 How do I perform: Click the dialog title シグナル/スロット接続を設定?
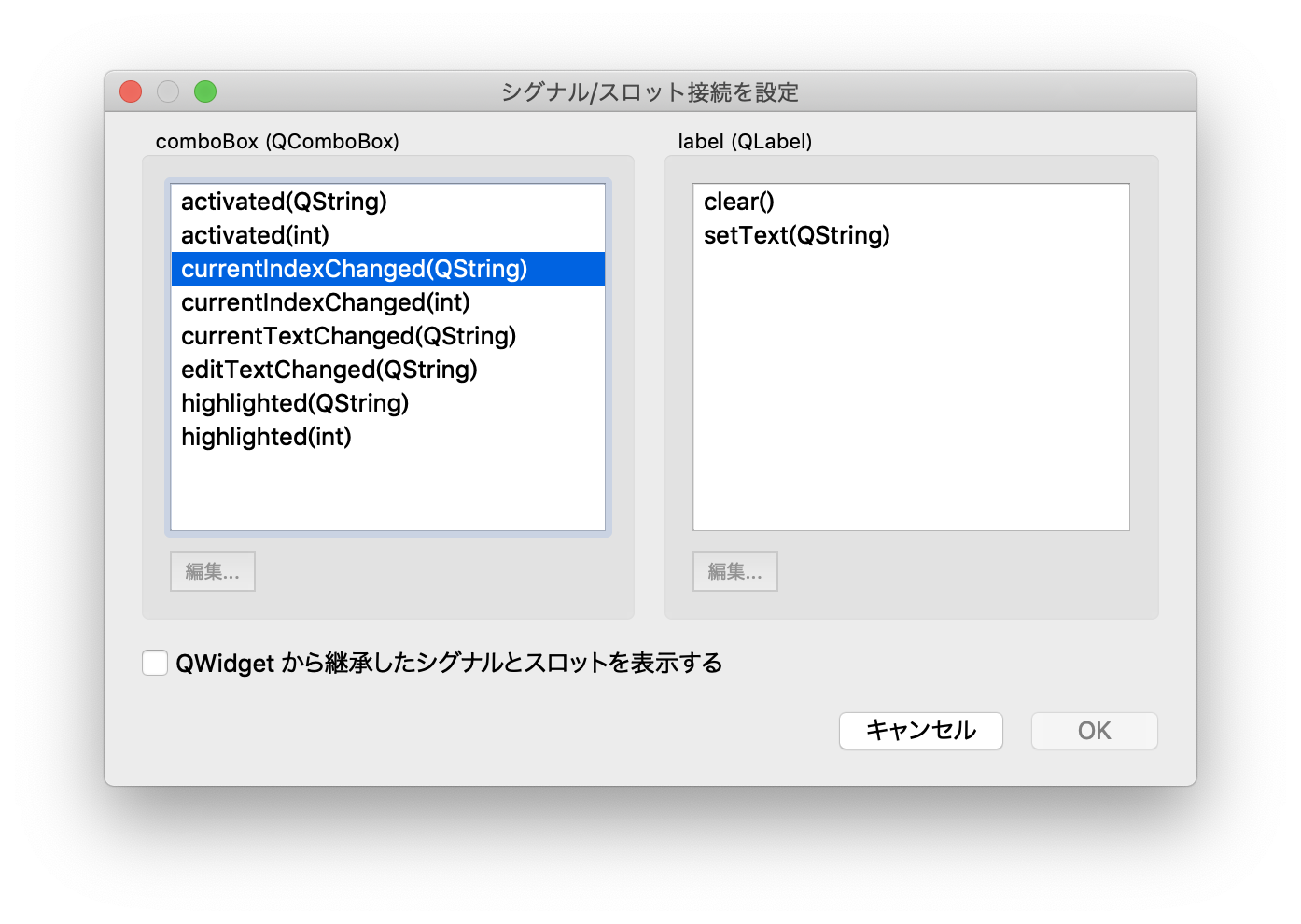tap(650, 92)
